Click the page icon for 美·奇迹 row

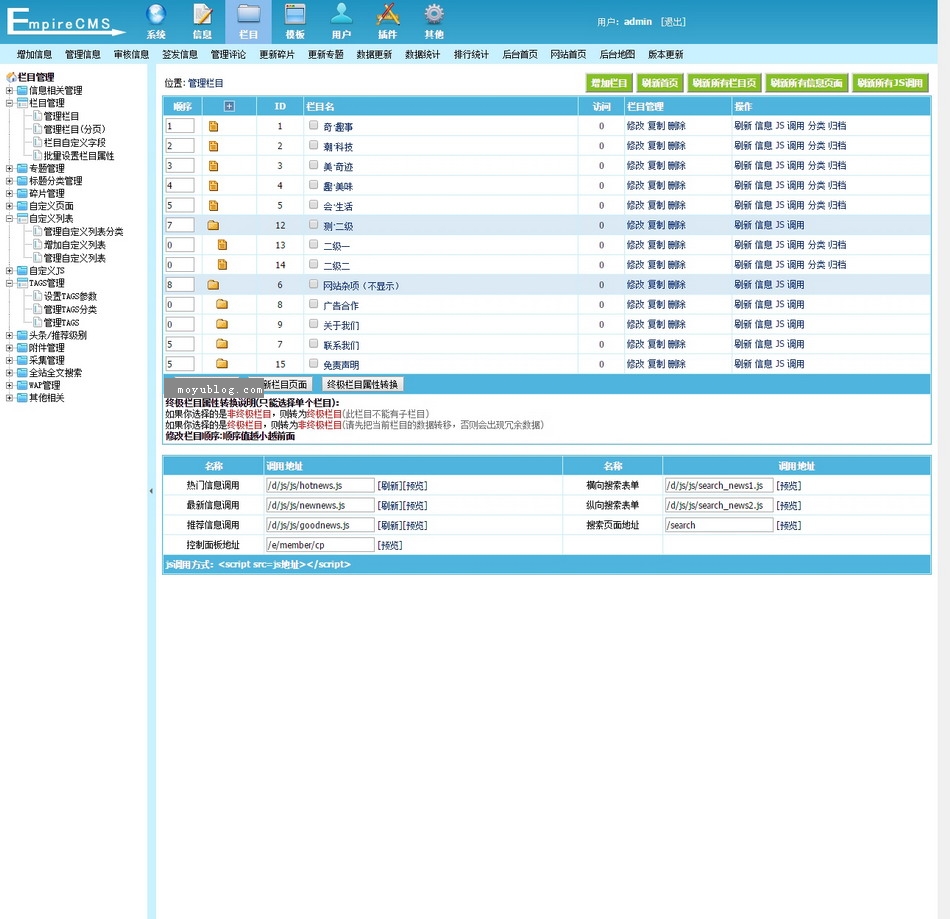[x=213, y=166]
